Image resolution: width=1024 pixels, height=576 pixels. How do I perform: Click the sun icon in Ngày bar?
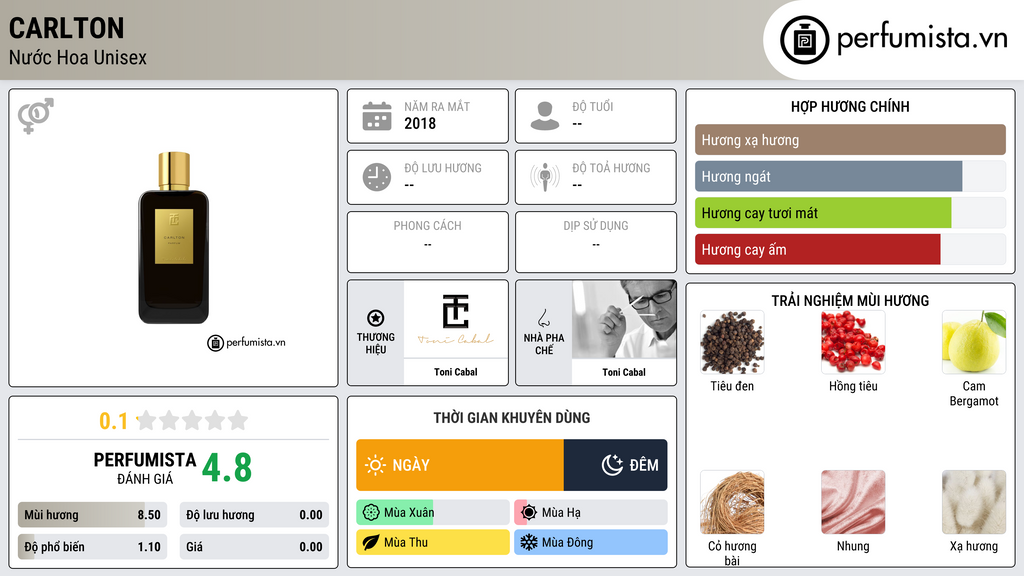click(375, 465)
